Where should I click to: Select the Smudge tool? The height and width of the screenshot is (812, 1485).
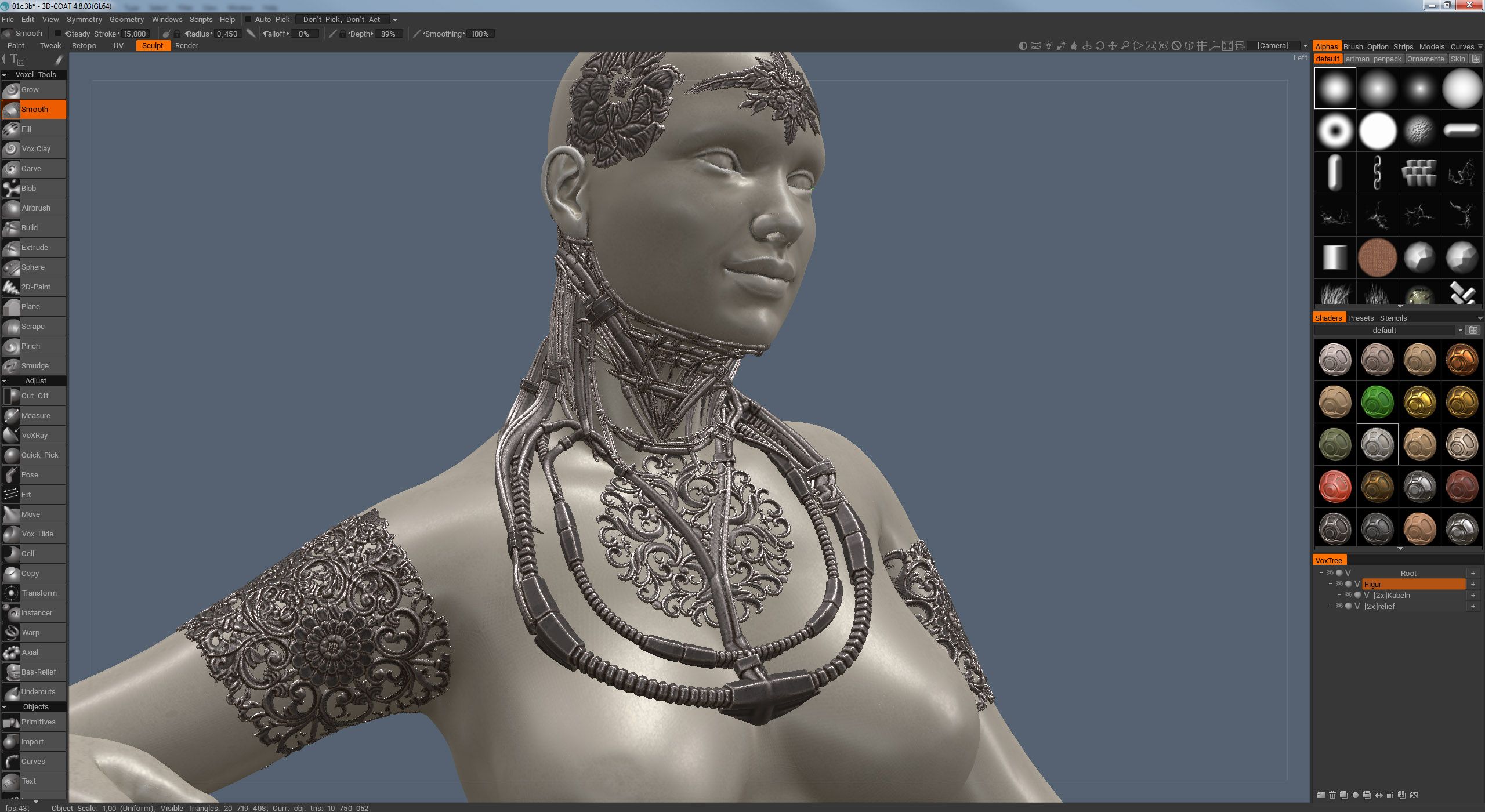point(34,366)
